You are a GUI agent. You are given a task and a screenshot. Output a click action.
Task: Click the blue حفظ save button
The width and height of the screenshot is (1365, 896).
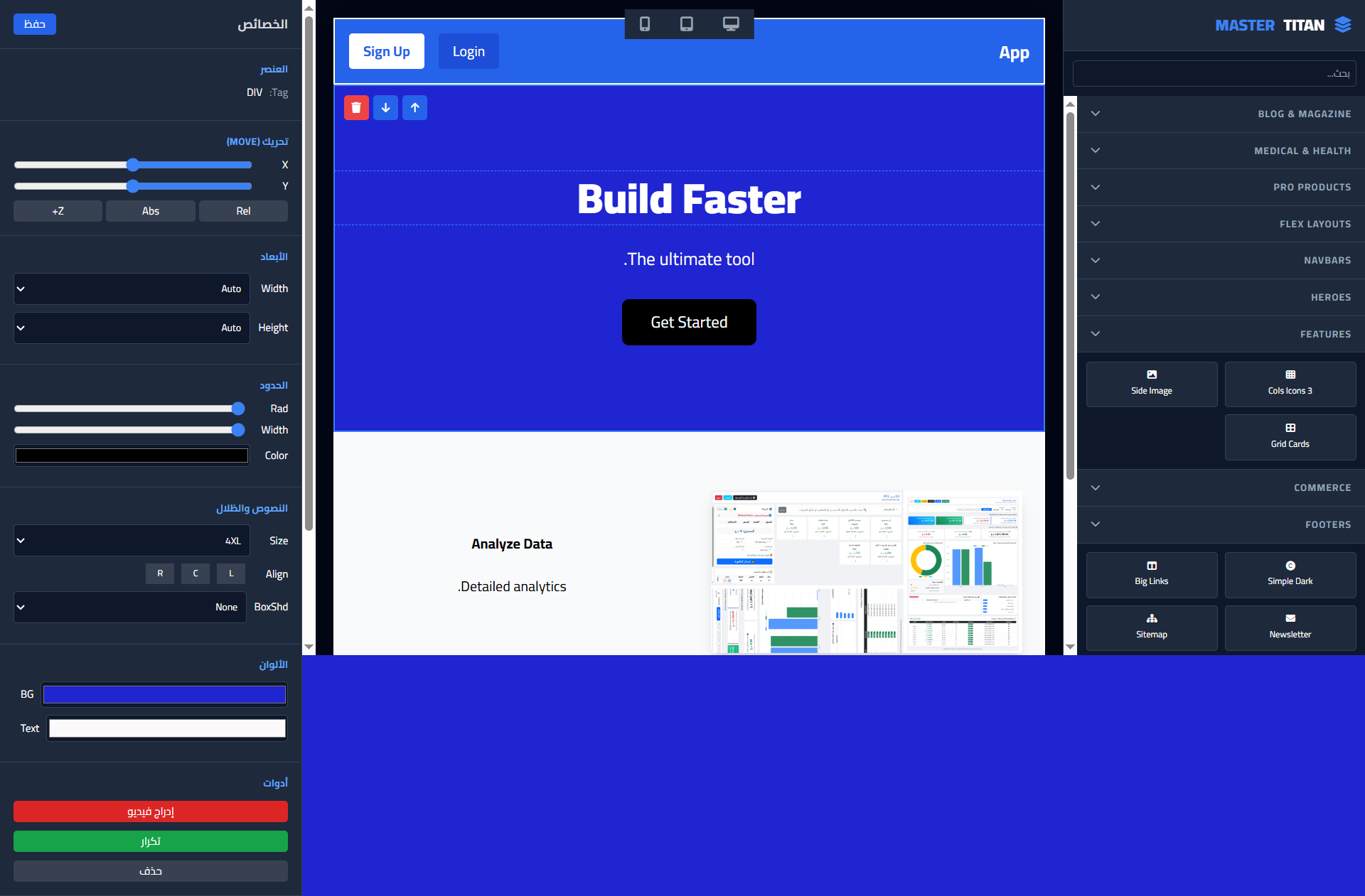point(35,24)
